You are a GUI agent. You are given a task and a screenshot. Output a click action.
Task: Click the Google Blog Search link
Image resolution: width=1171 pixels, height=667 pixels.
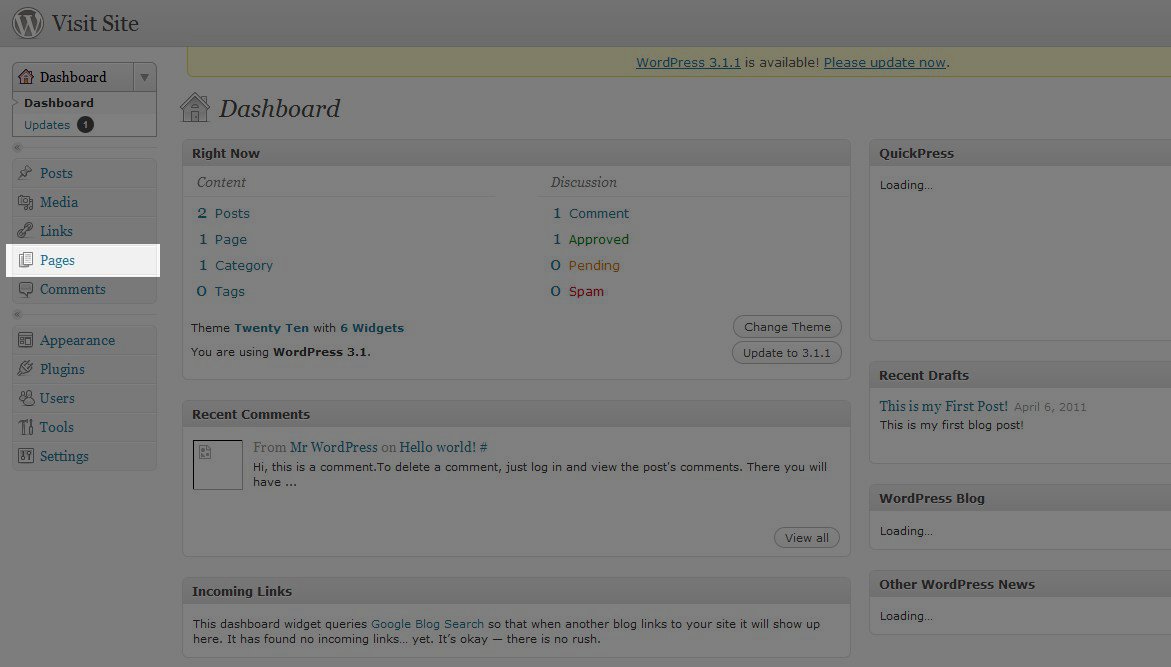[x=427, y=624]
